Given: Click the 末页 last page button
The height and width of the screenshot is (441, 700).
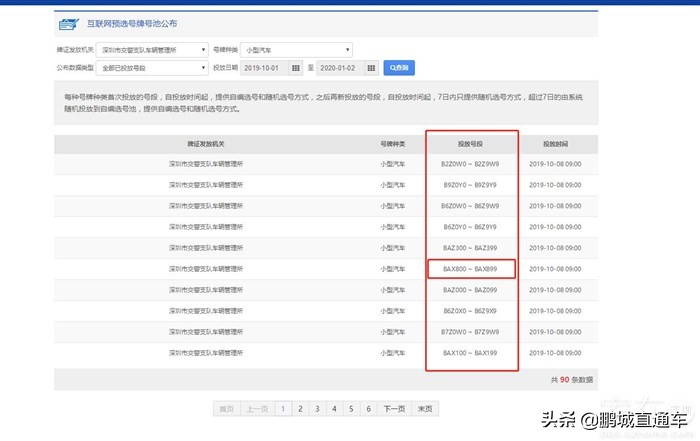Looking at the screenshot, I should (x=425, y=408).
